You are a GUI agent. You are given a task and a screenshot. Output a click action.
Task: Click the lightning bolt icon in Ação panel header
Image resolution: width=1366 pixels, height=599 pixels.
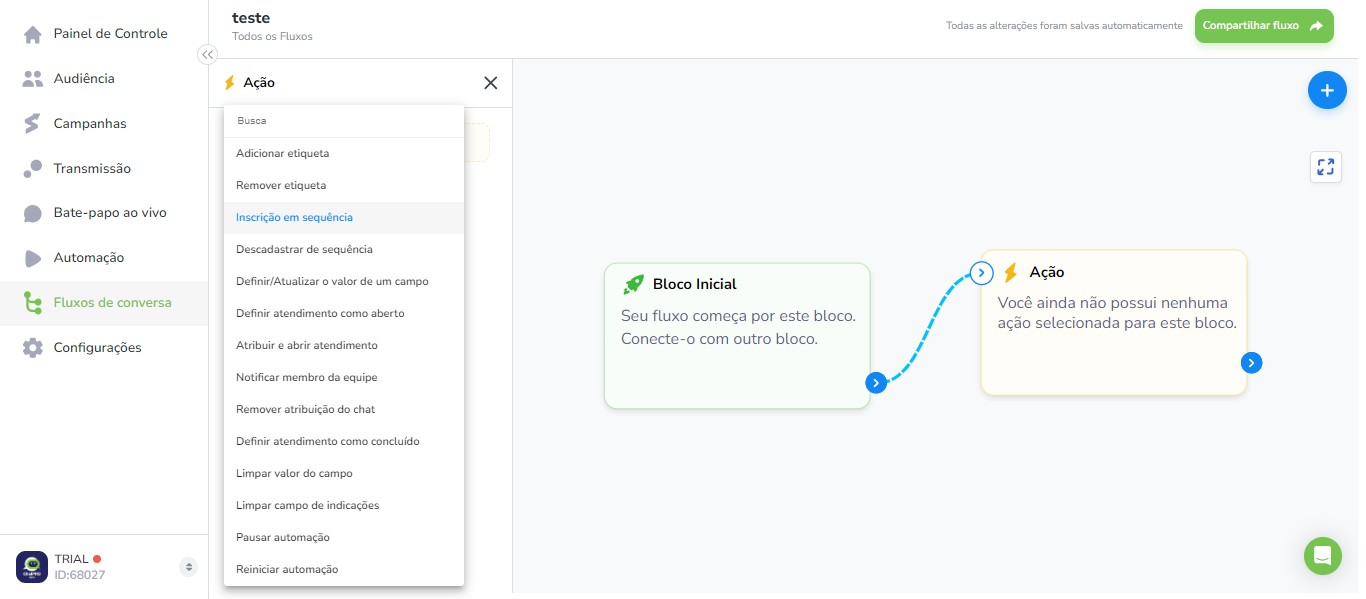[230, 83]
